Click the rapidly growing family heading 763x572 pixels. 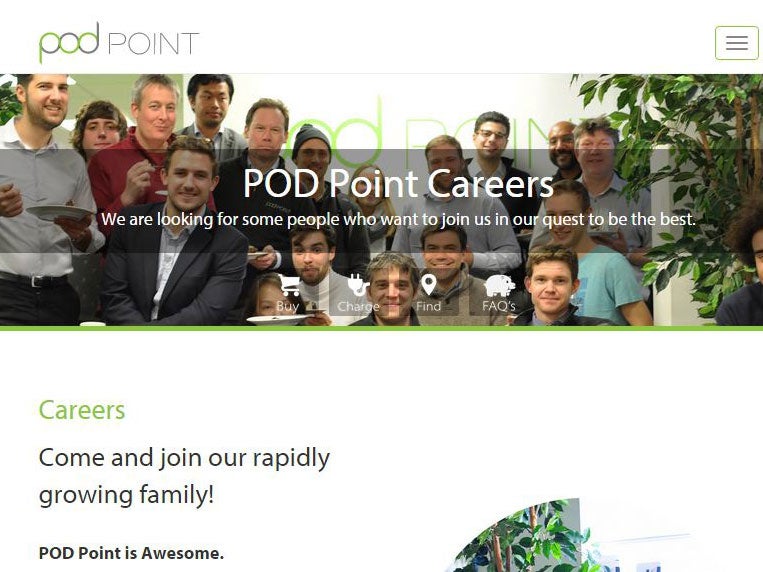point(184,476)
